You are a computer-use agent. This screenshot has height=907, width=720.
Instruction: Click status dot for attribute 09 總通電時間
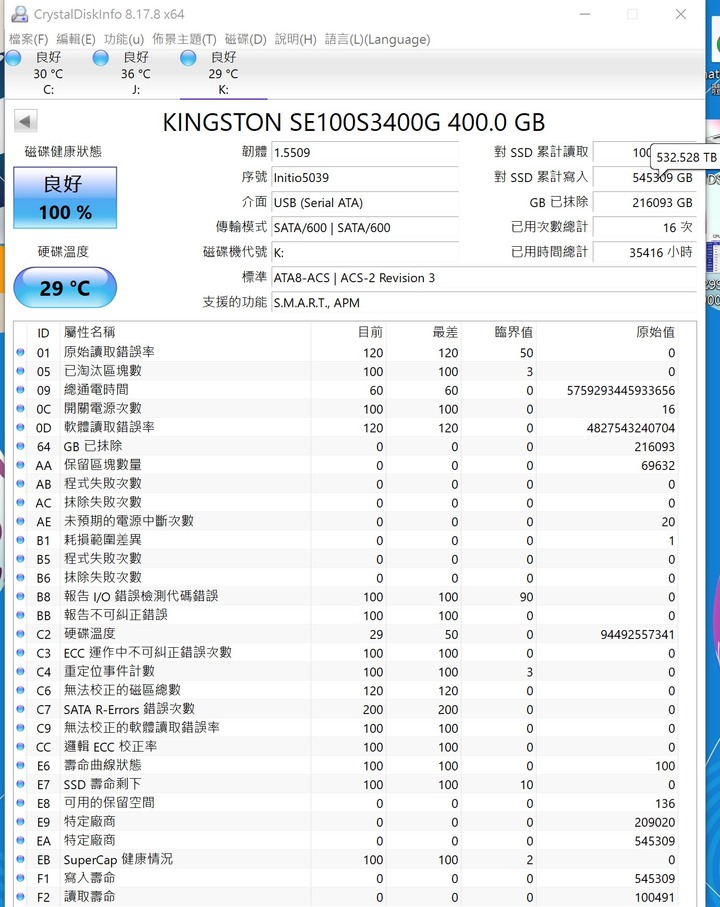21,390
